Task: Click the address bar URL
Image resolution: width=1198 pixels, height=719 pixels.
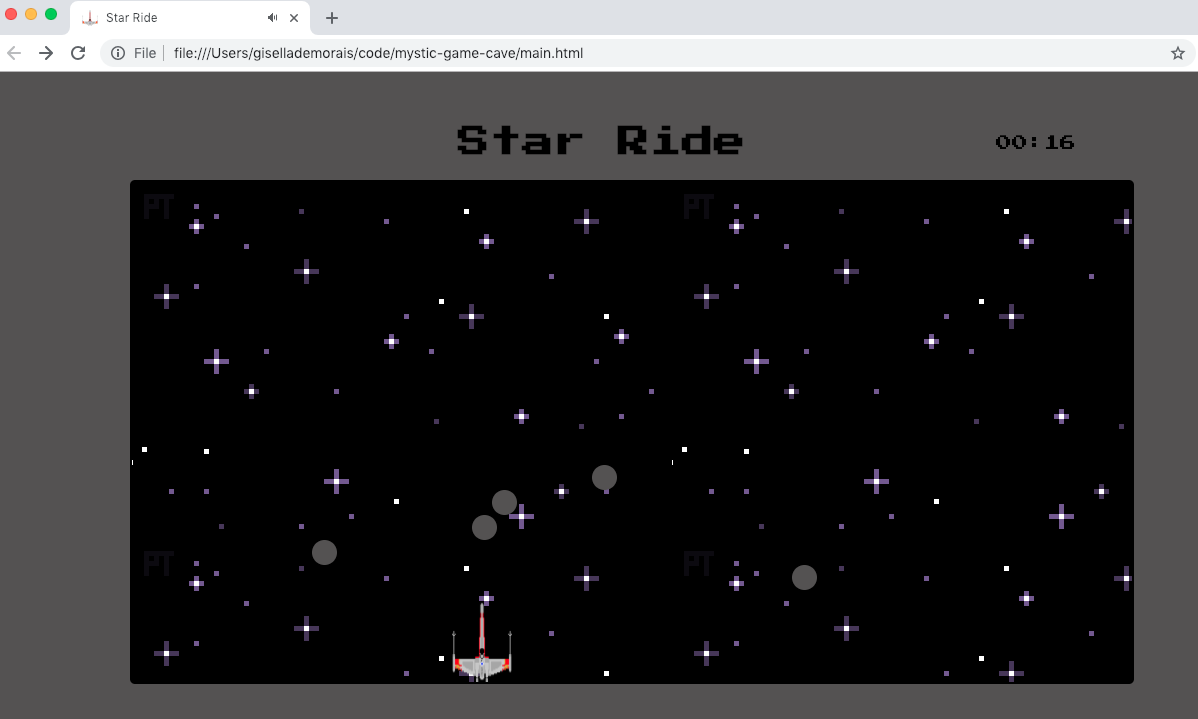Action: pos(378,53)
